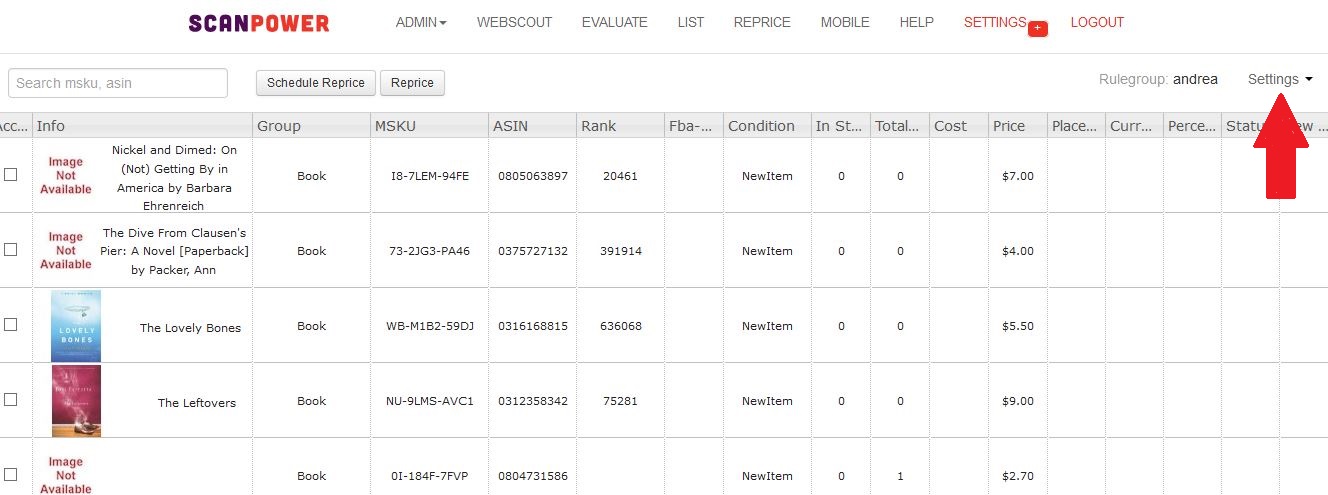This screenshot has height=495, width=1328.
Task: Click the Reprice button
Action: 412,83
